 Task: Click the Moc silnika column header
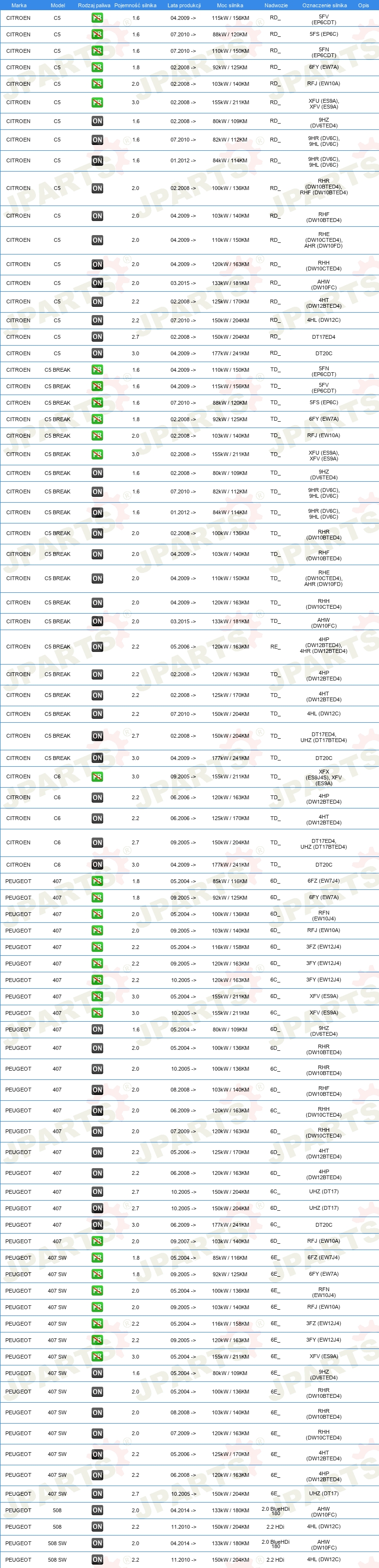pyautogui.click(x=230, y=5)
